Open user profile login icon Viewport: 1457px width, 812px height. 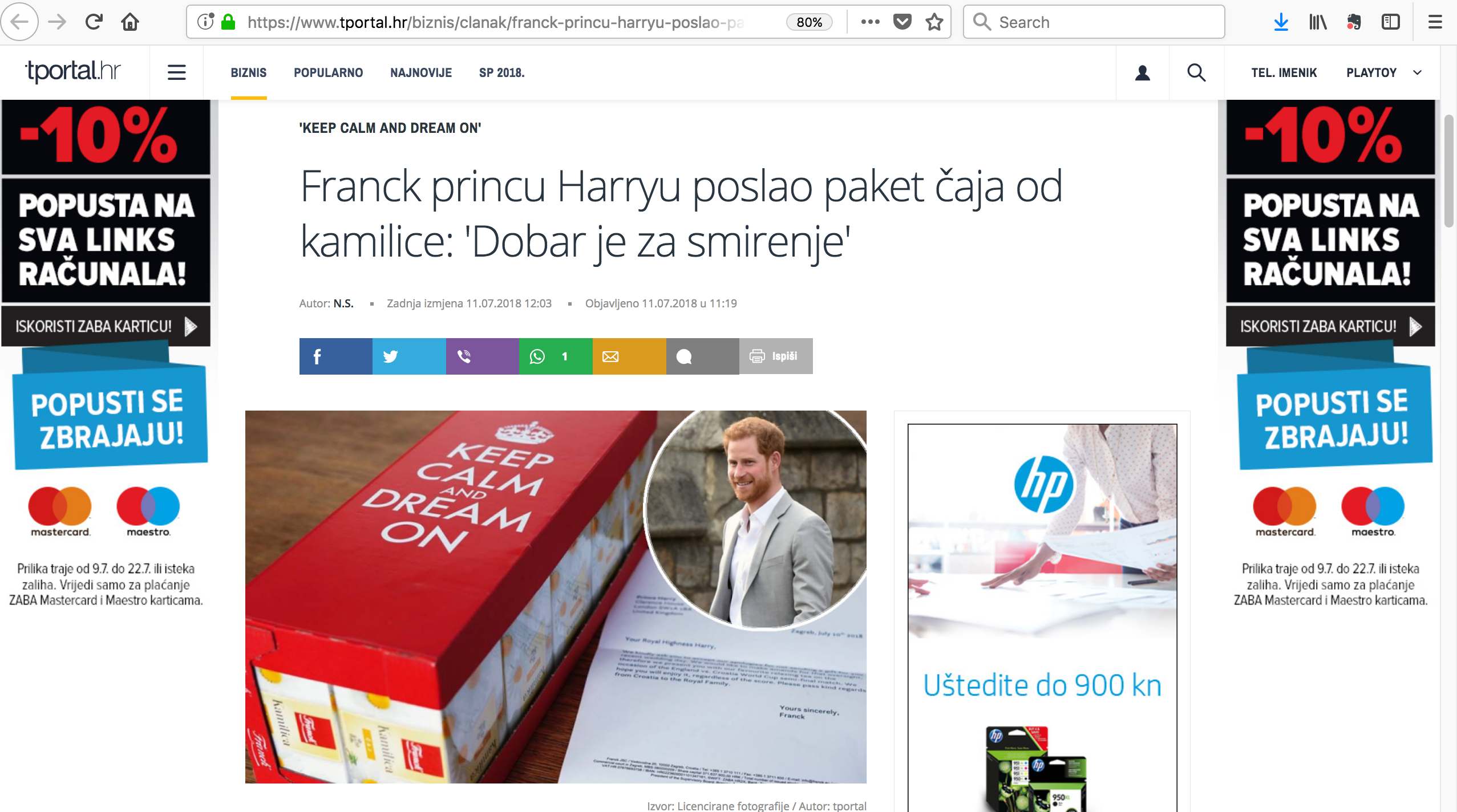(x=1142, y=72)
